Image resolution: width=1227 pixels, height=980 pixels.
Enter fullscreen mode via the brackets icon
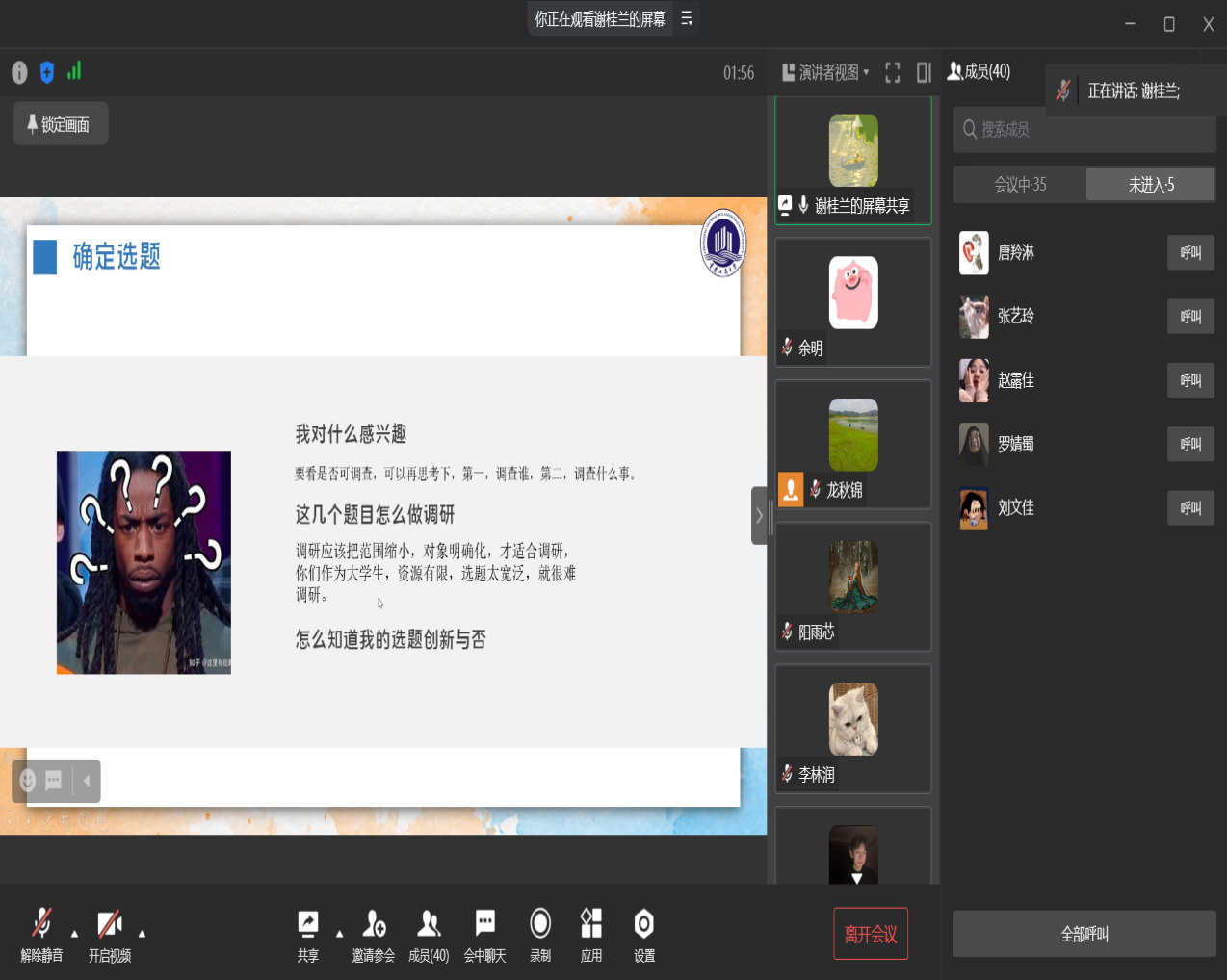892,73
